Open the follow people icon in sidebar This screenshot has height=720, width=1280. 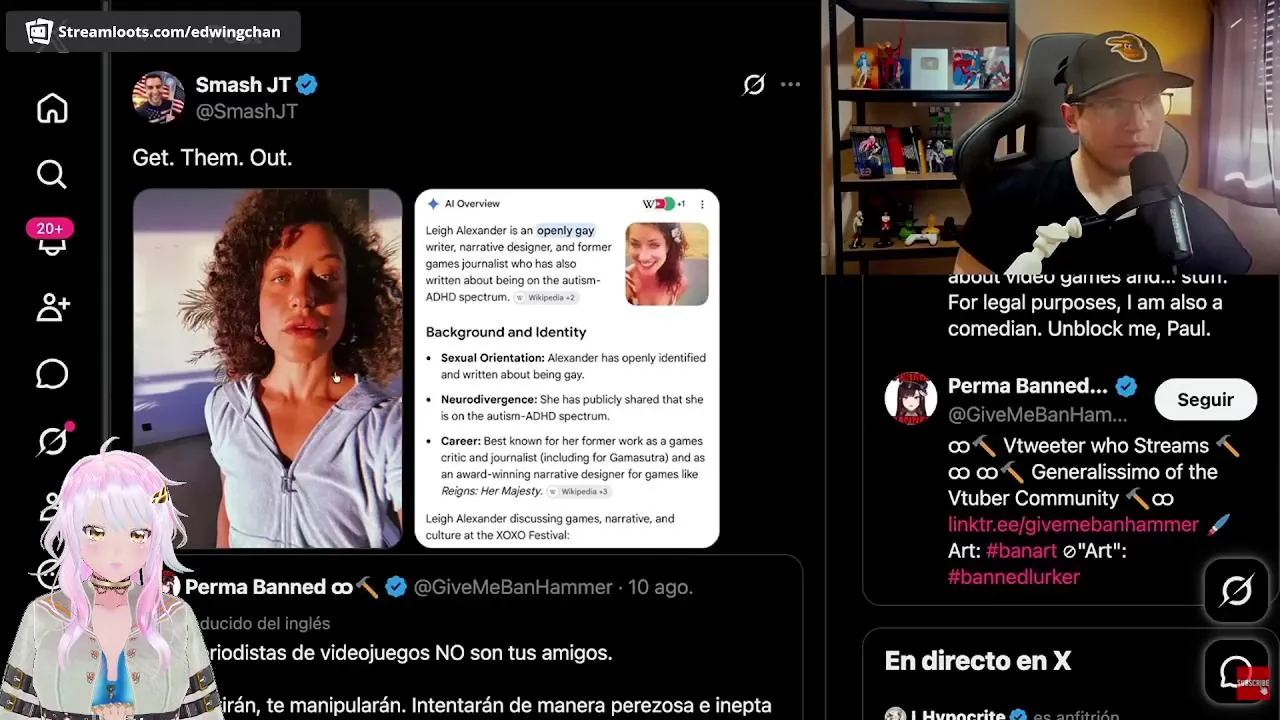52,307
